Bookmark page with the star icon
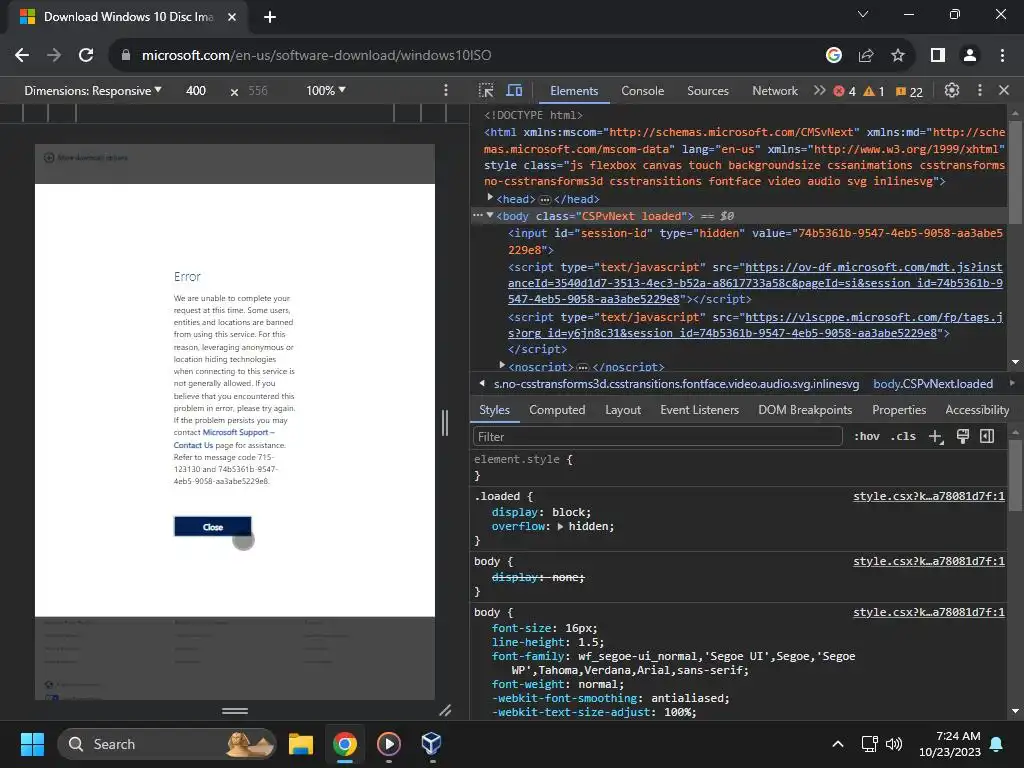 tap(898, 56)
